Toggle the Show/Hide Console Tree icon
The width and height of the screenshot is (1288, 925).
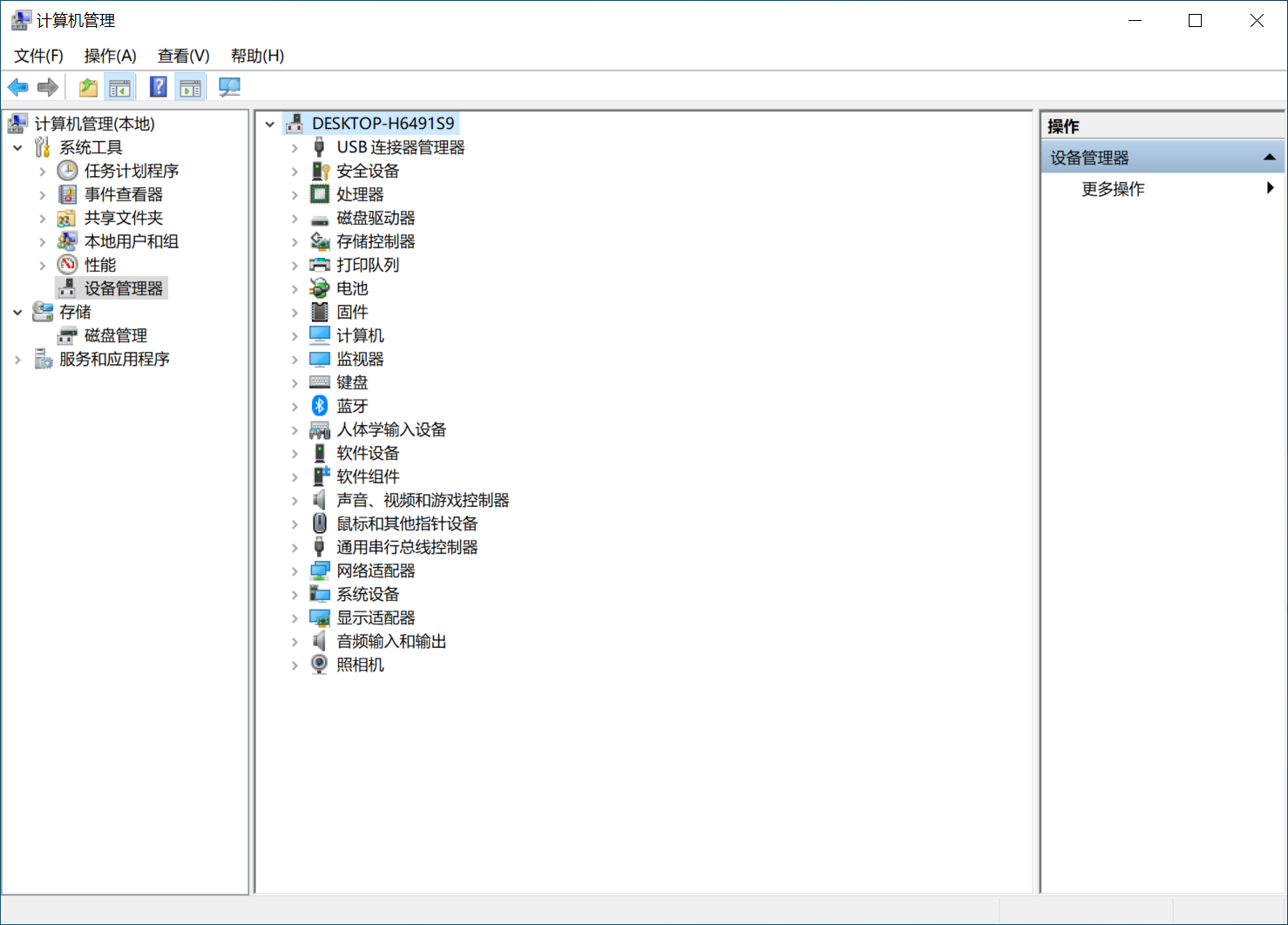click(x=119, y=87)
